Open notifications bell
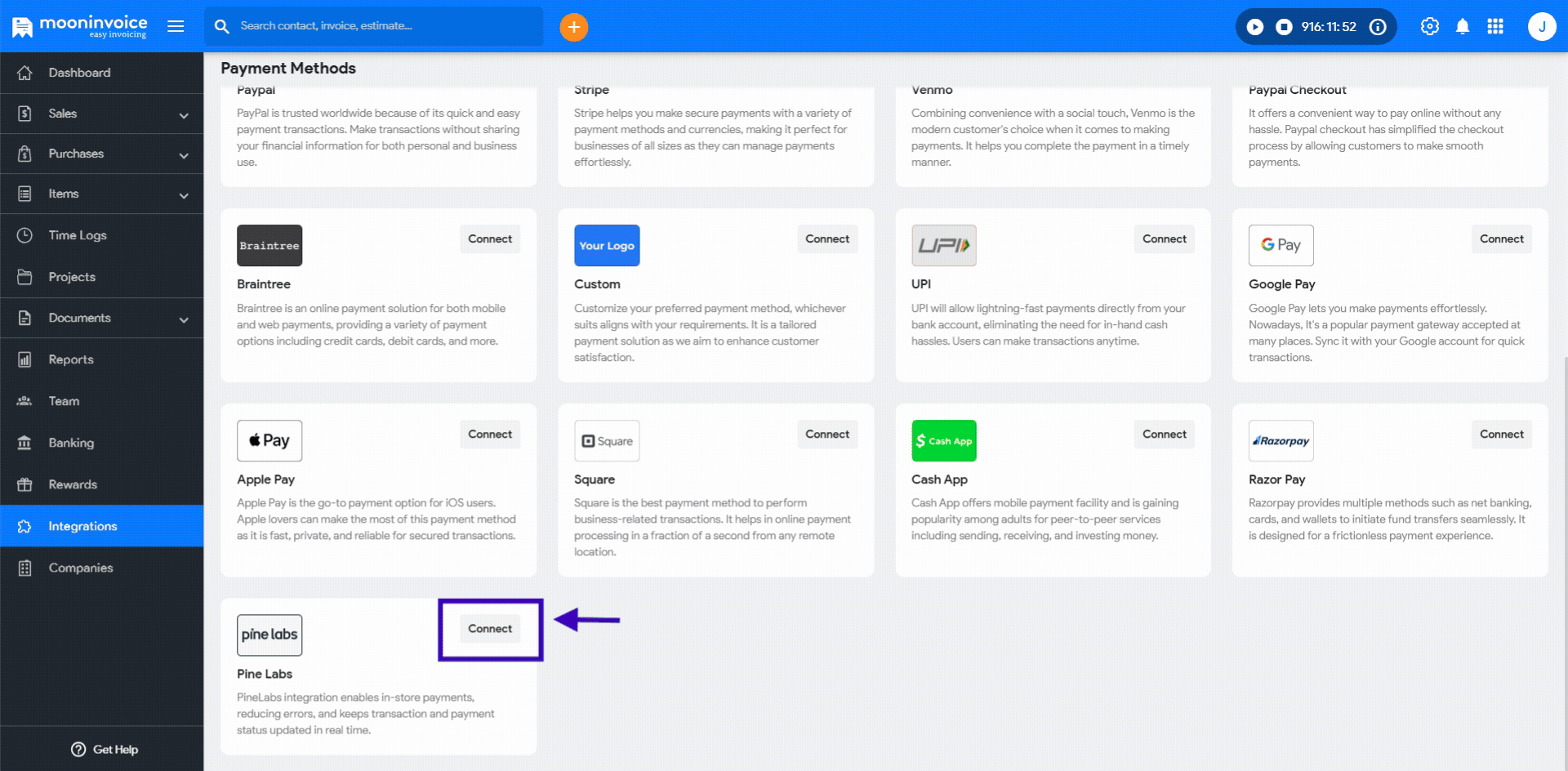 pos(1463,27)
